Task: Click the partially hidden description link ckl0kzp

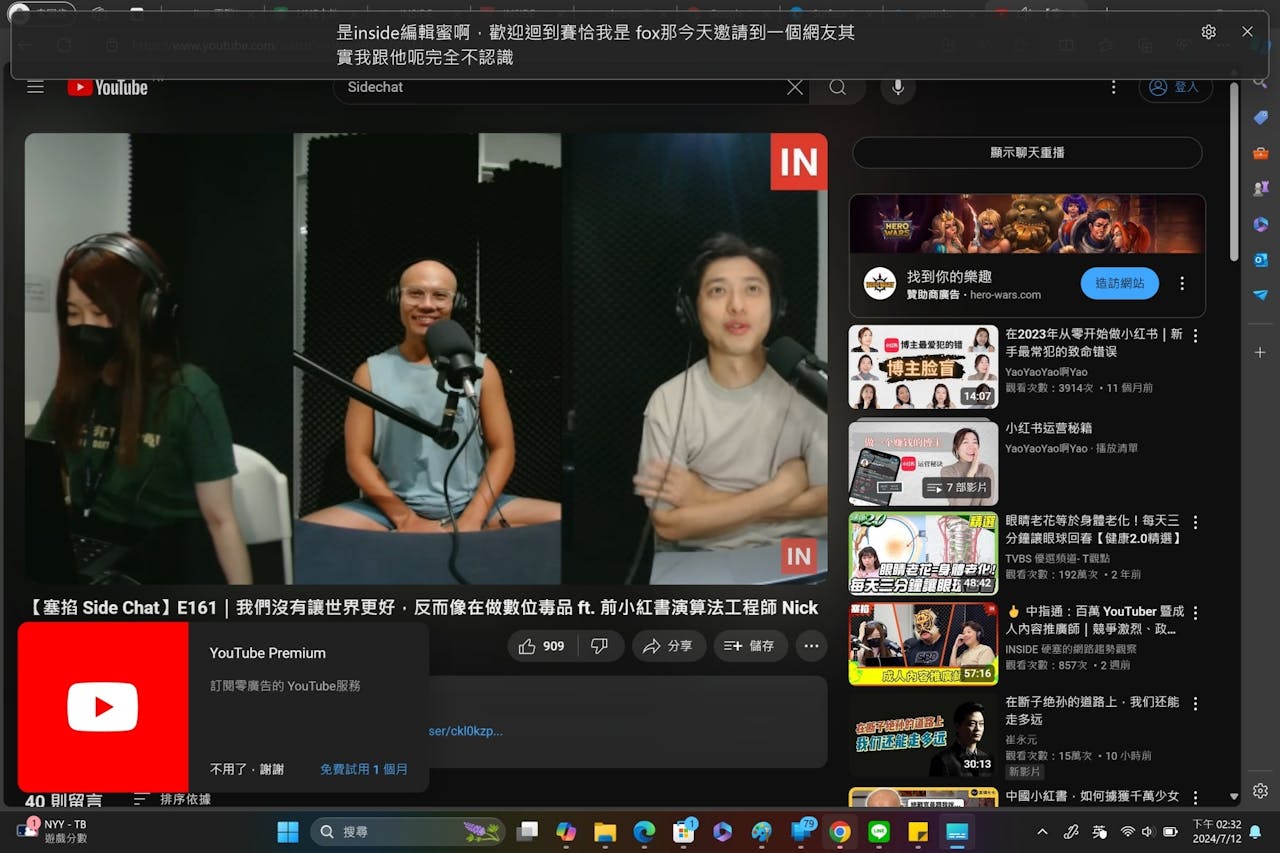Action: click(466, 731)
